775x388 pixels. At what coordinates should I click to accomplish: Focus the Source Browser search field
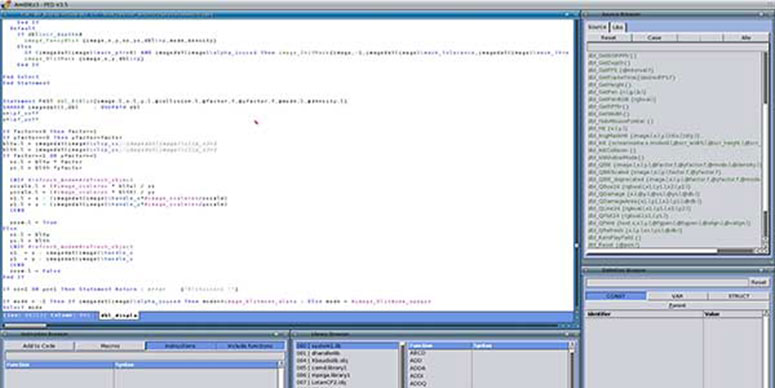pos(677,46)
